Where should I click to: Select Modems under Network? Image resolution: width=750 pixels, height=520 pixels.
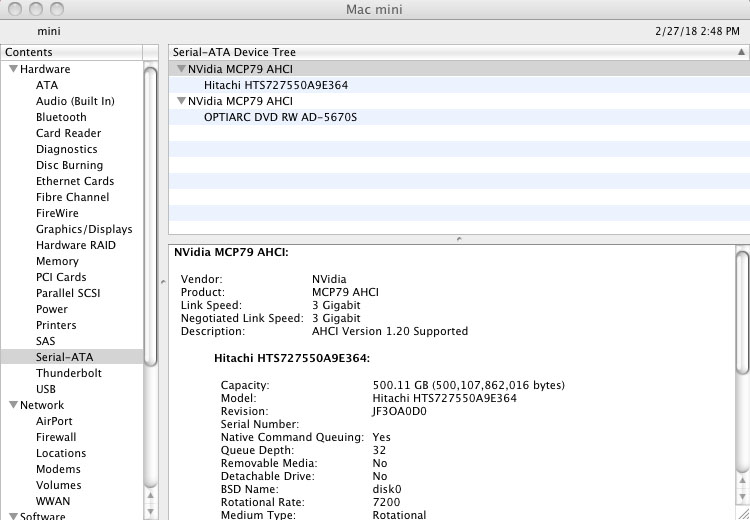pyautogui.click(x=58, y=469)
